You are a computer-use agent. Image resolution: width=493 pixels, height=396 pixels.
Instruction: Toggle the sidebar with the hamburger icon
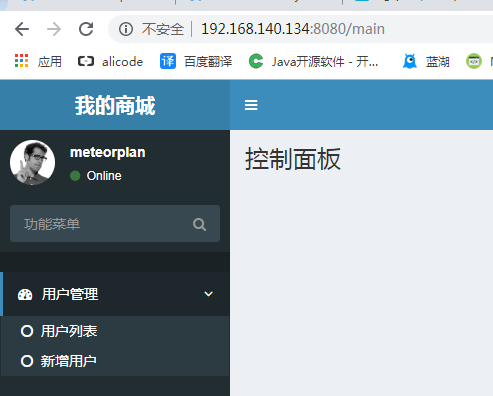[251, 105]
